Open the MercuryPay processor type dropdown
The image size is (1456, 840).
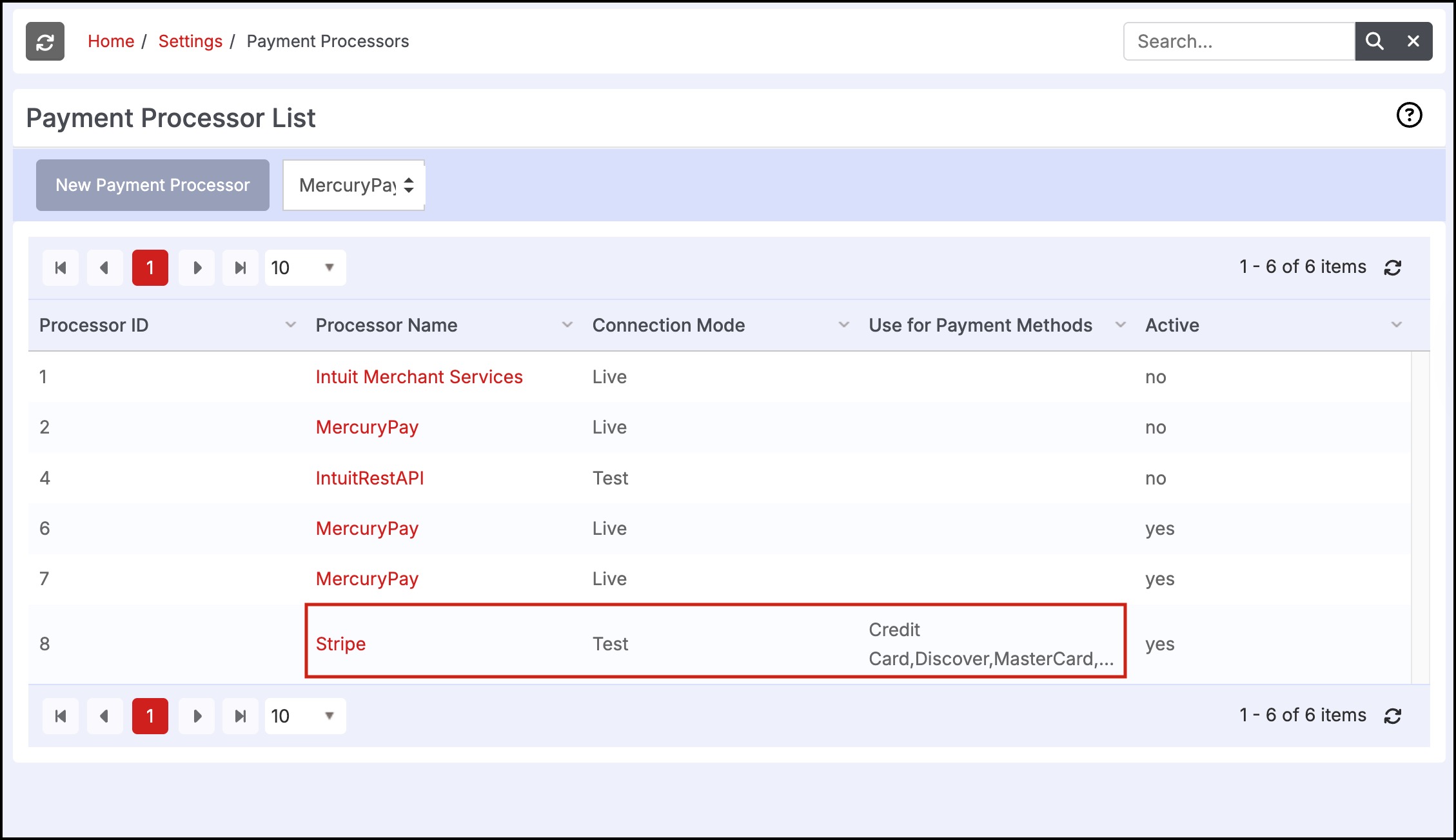[x=354, y=185]
